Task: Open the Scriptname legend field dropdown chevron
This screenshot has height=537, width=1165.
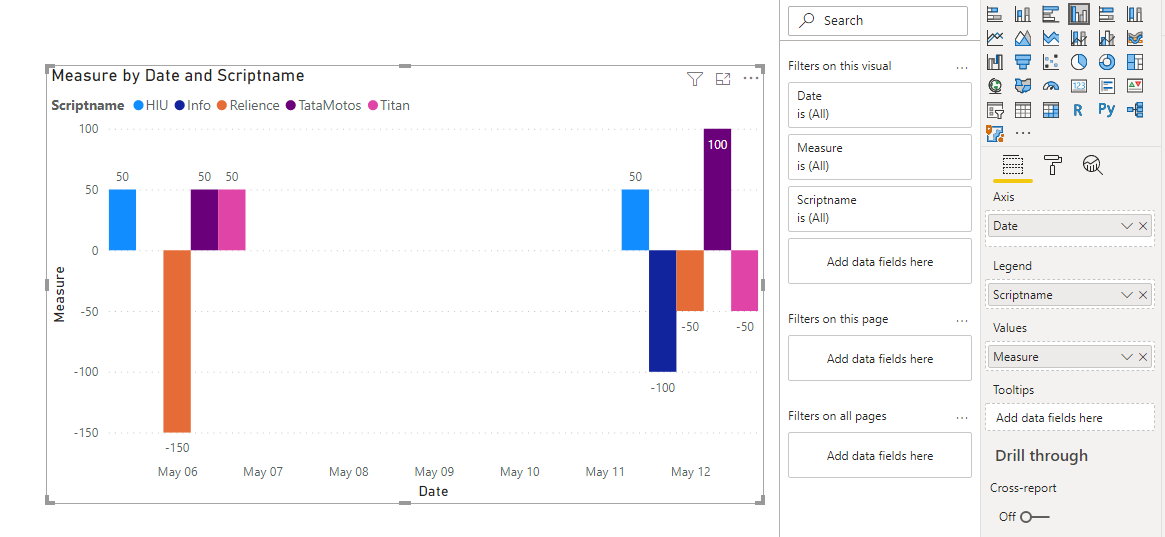Action: (x=1127, y=295)
